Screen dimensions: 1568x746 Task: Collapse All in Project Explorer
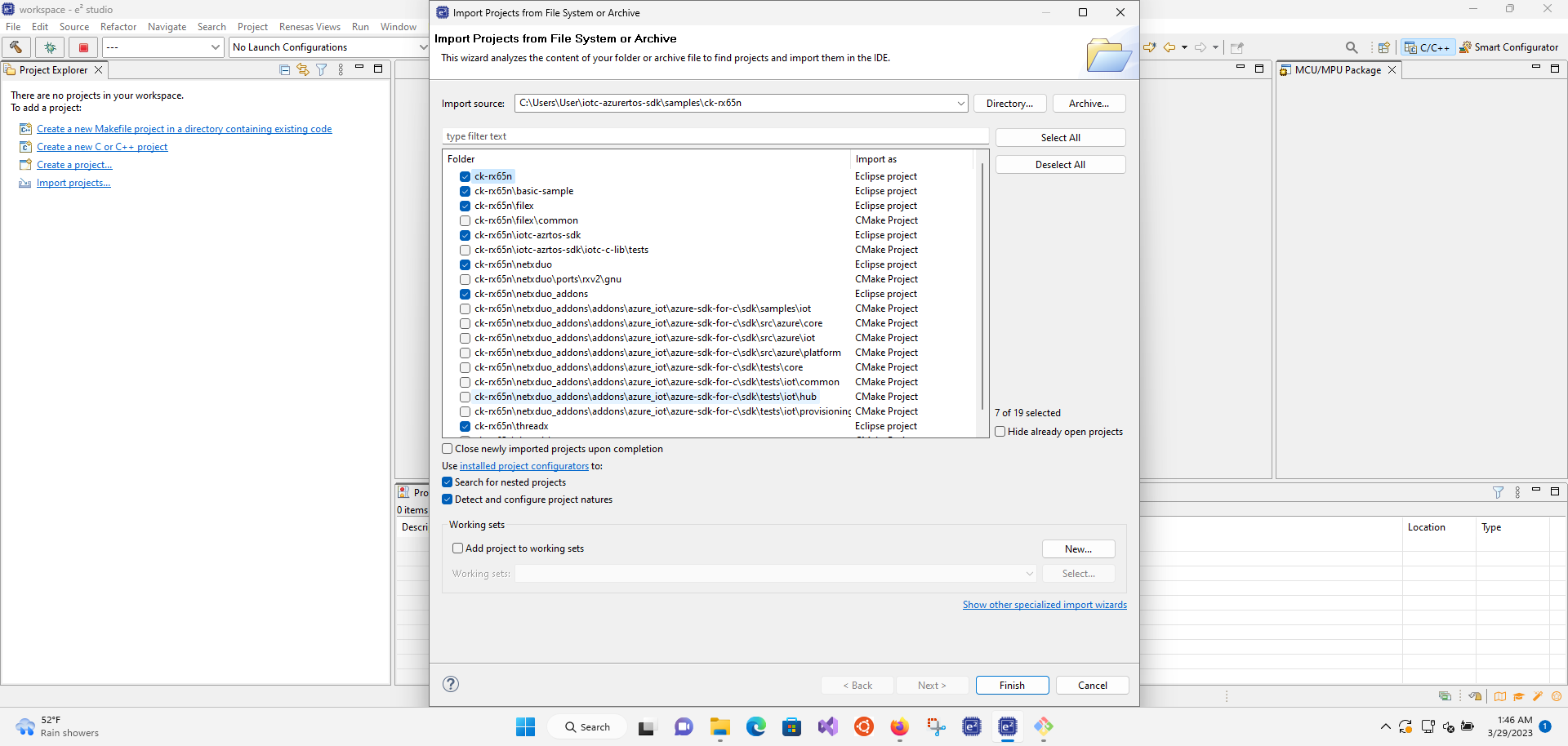(x=284, y=70)
